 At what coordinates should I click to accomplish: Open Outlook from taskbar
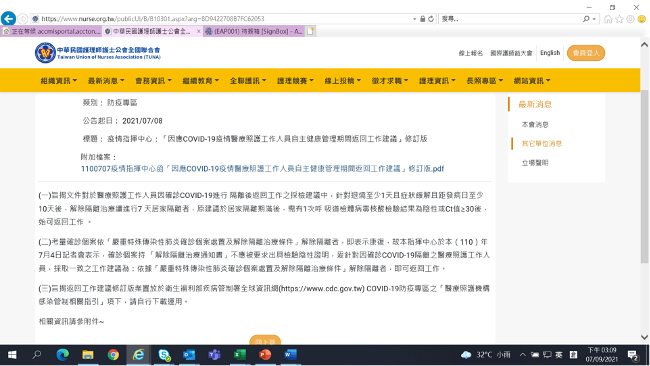pyautogui.click(x=189, y=355)
